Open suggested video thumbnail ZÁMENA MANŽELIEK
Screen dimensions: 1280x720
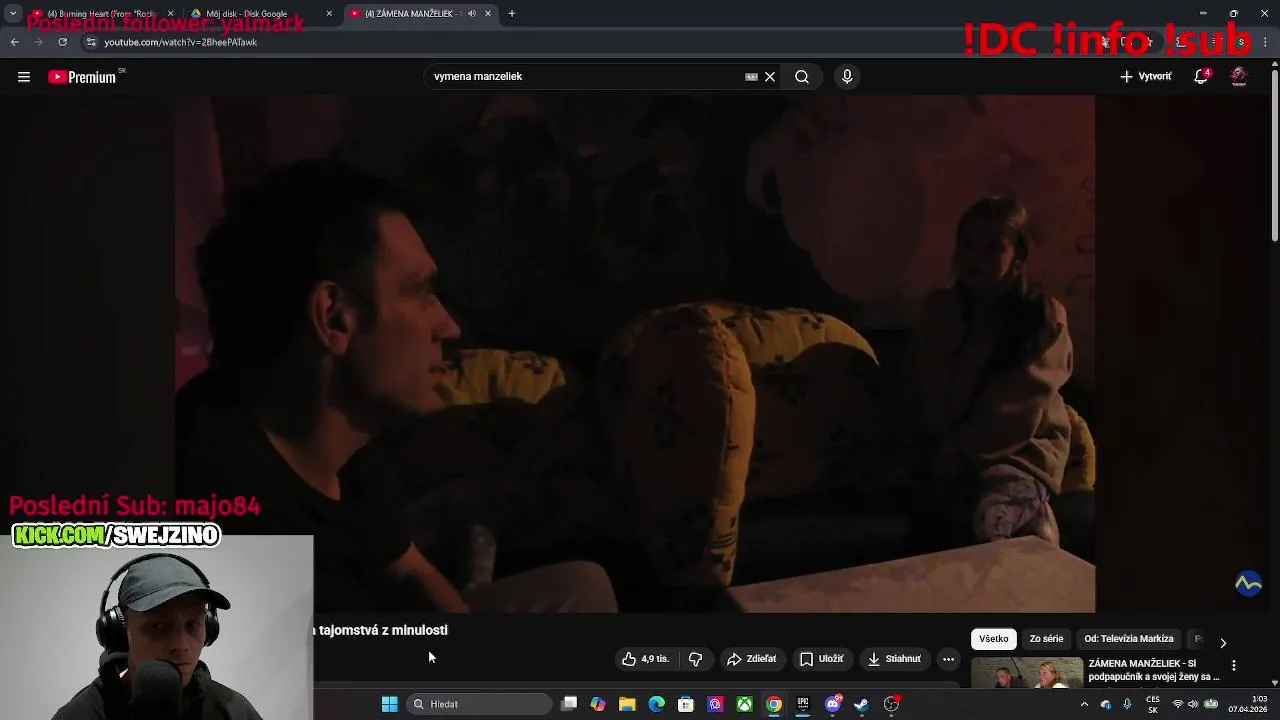click(x=1027, y=673)
